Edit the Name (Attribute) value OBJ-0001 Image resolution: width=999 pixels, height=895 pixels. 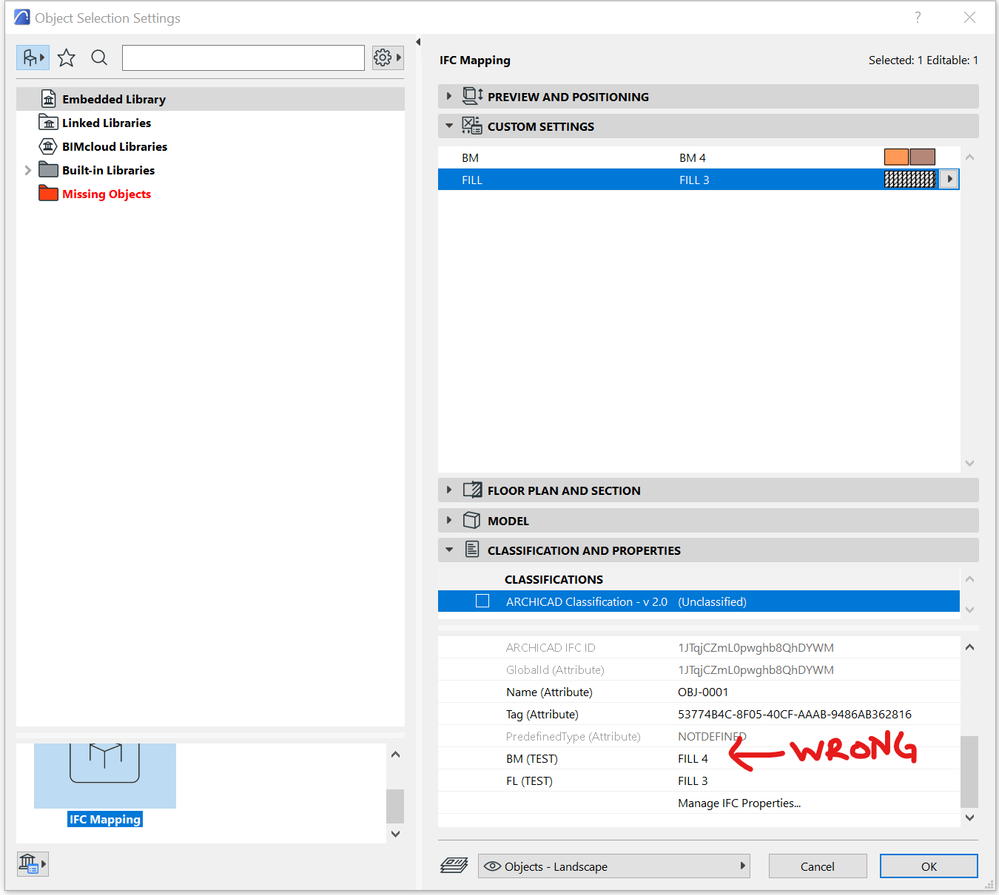pyautogui.click(x=703, y=692)
